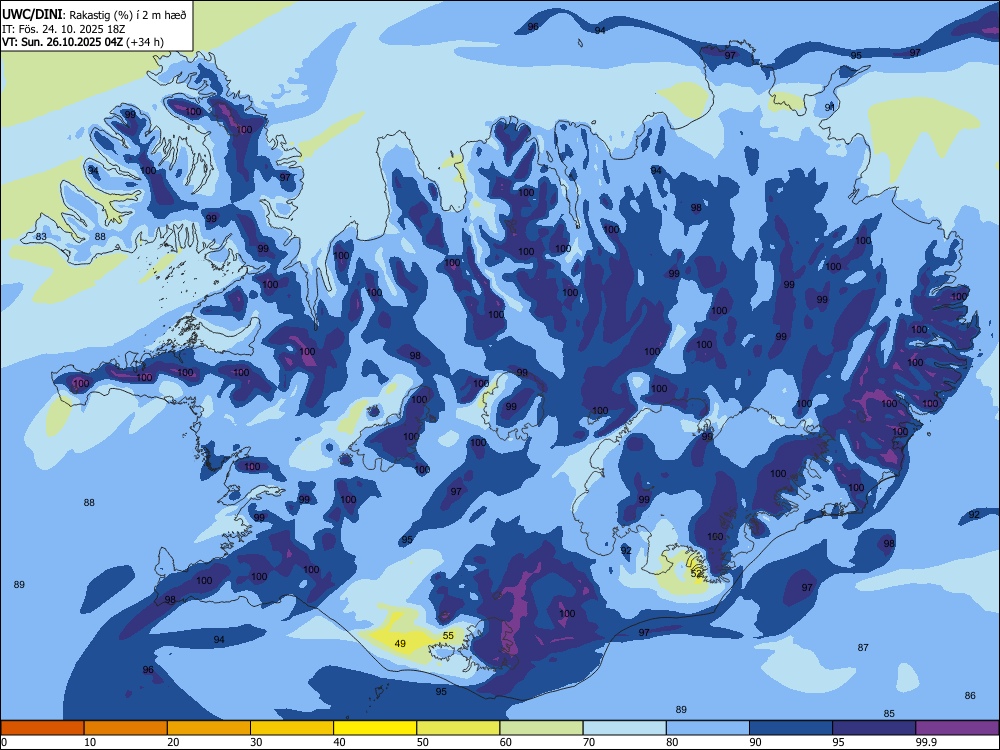Click the humidity value 49 on the map
This screenshot has width=1000, height=750.
[400, 643]
